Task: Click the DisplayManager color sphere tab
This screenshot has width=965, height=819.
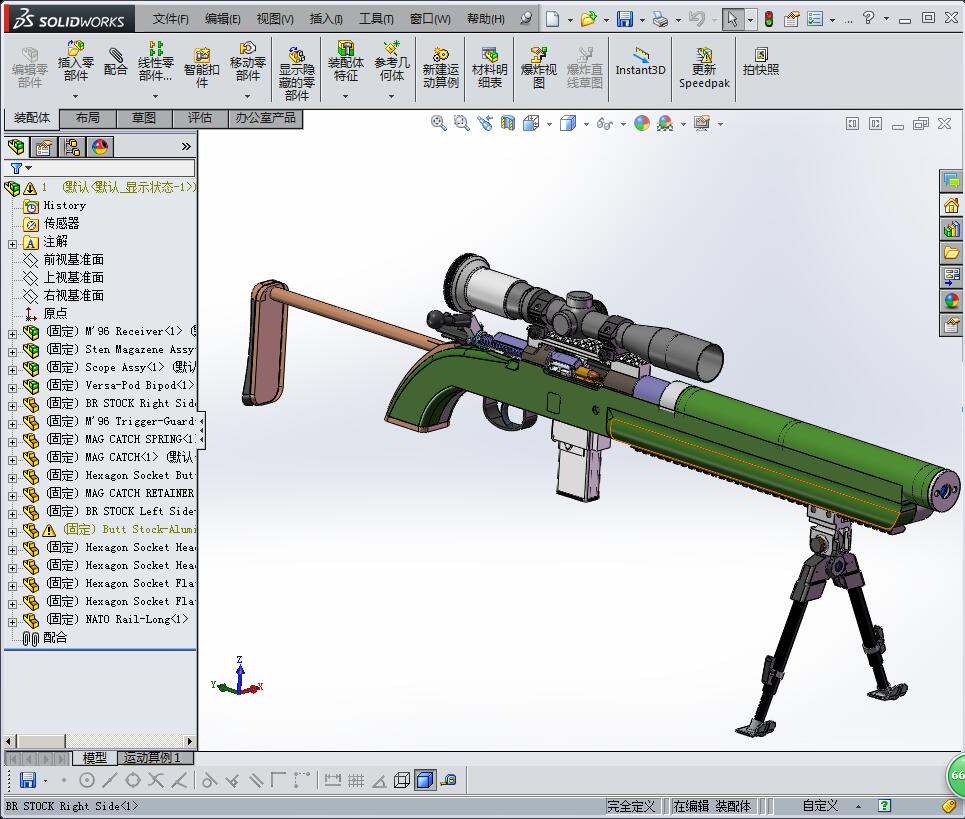Action: 100,147
